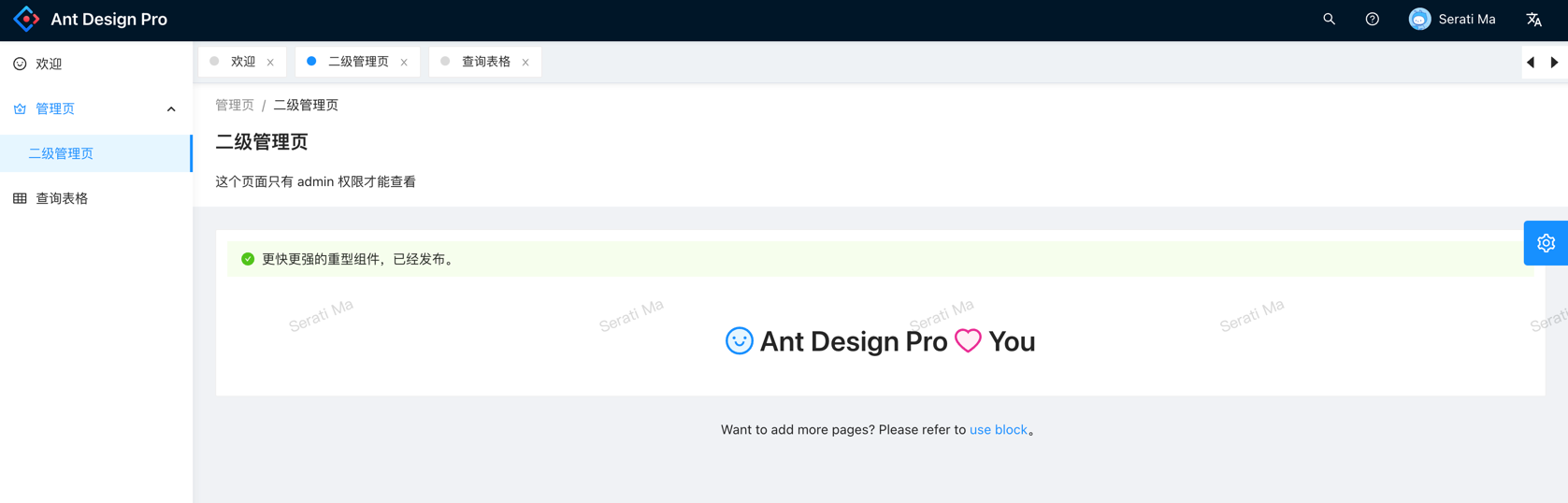Open the settings gear drawer button
This screenshot has width=1568, height=503.
tap(1546, 243)
